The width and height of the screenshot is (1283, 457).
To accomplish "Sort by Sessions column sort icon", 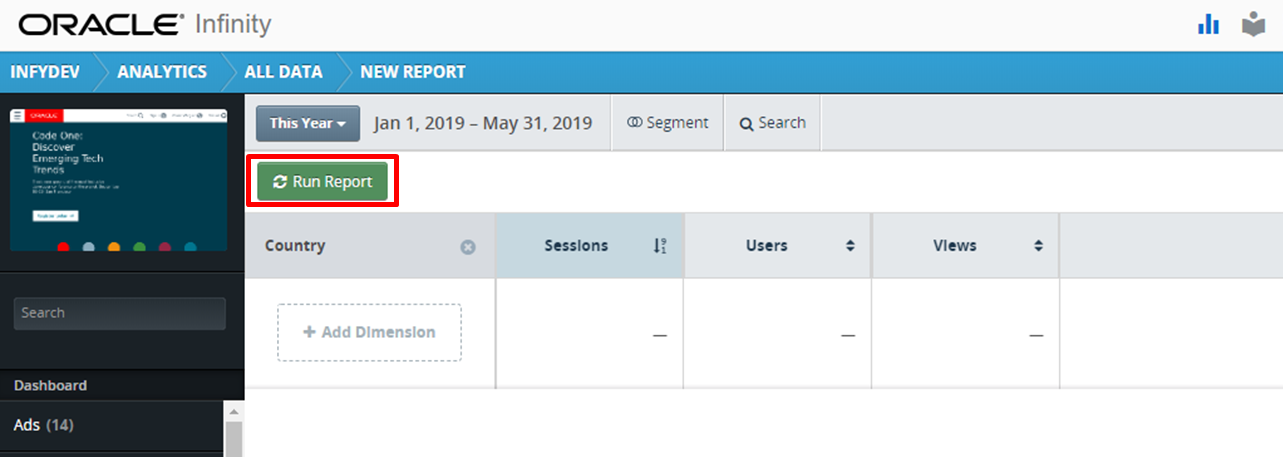I will (659, 246).
